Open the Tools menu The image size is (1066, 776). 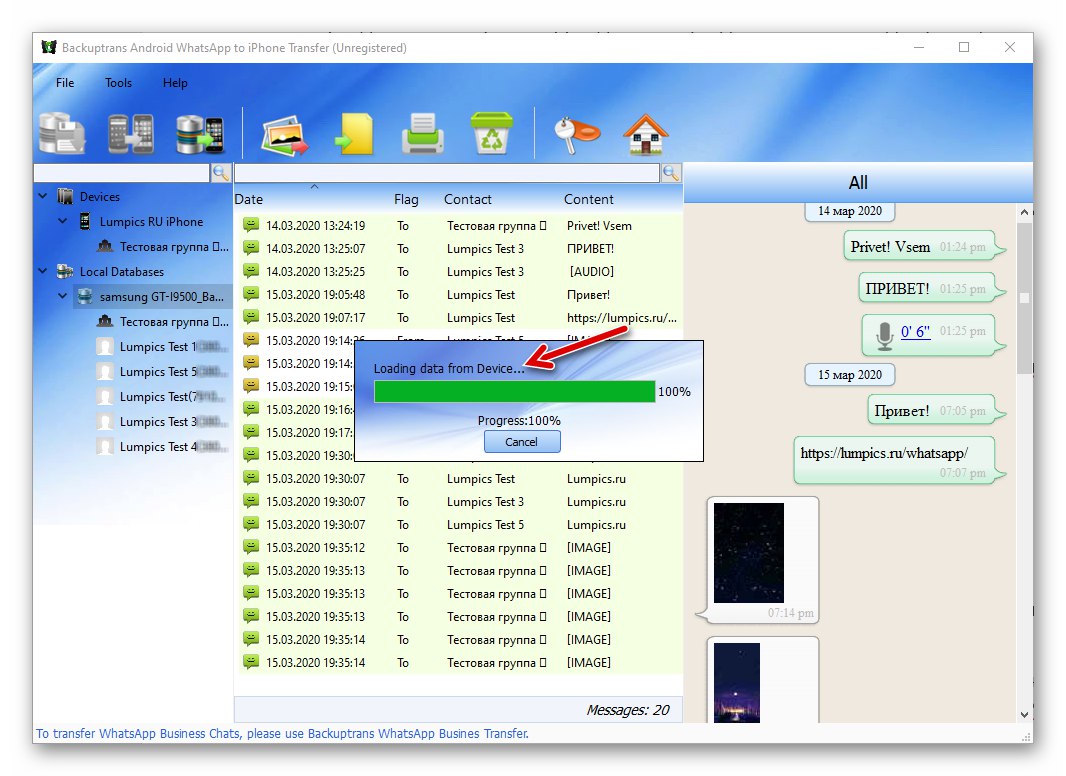[x=118, y=82]
